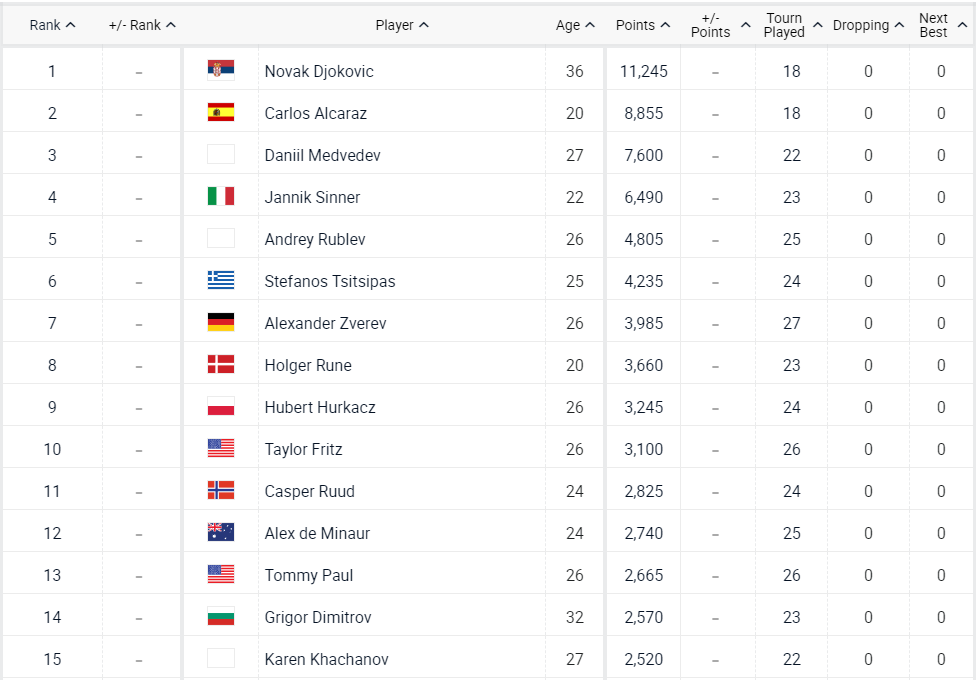Click the Bulgarian flag beside Grigor Dimitrov
Image resolution: width=976 pixels, height=680 pixels.
221,616
